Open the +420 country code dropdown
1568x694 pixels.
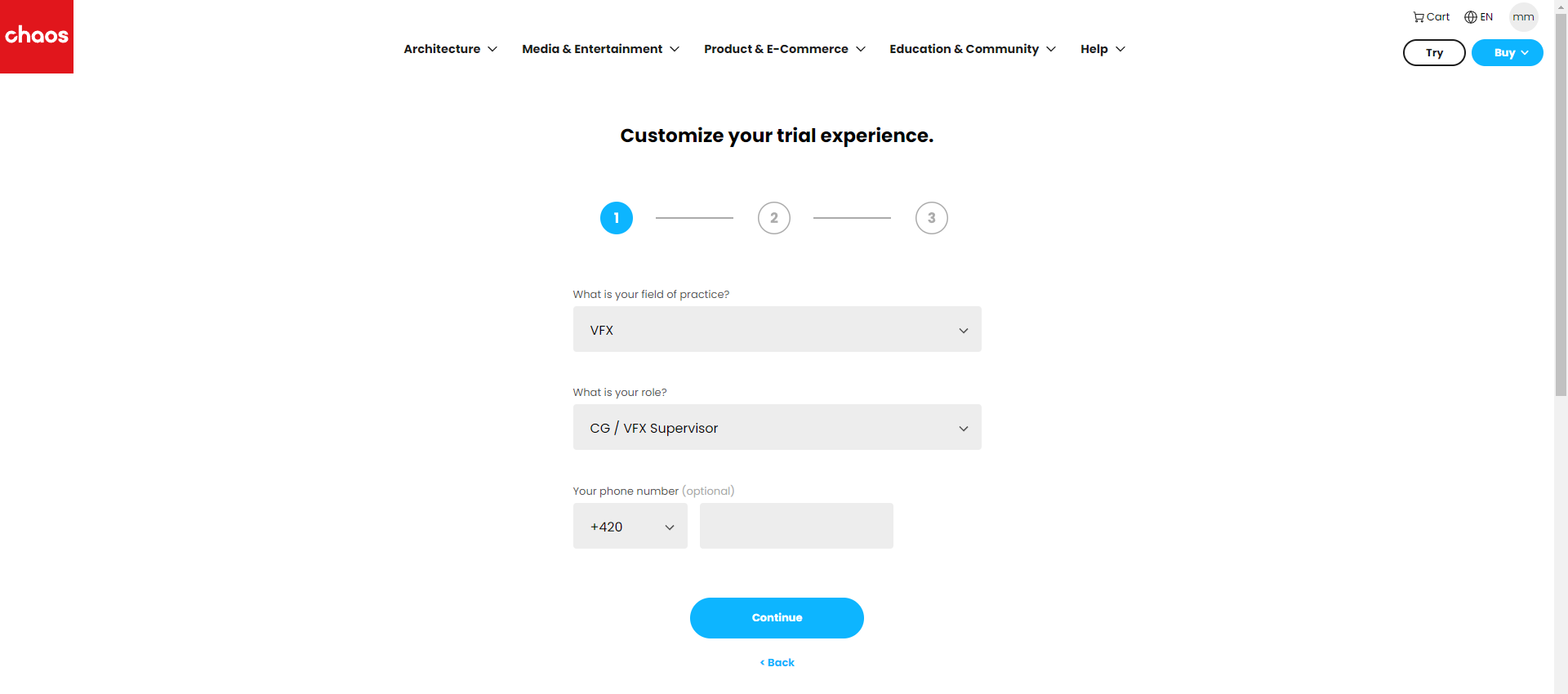(x=630, y=526)
